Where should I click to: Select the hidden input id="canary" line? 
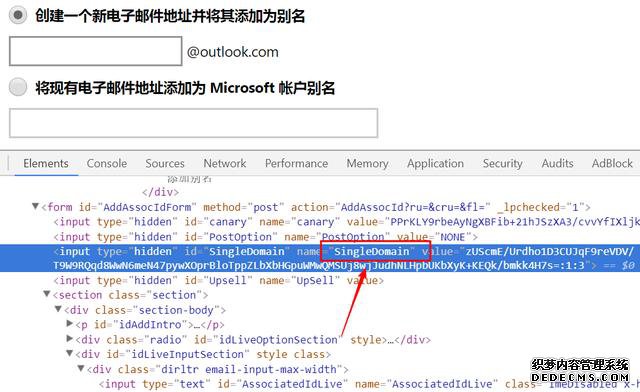tap(347, 222)
